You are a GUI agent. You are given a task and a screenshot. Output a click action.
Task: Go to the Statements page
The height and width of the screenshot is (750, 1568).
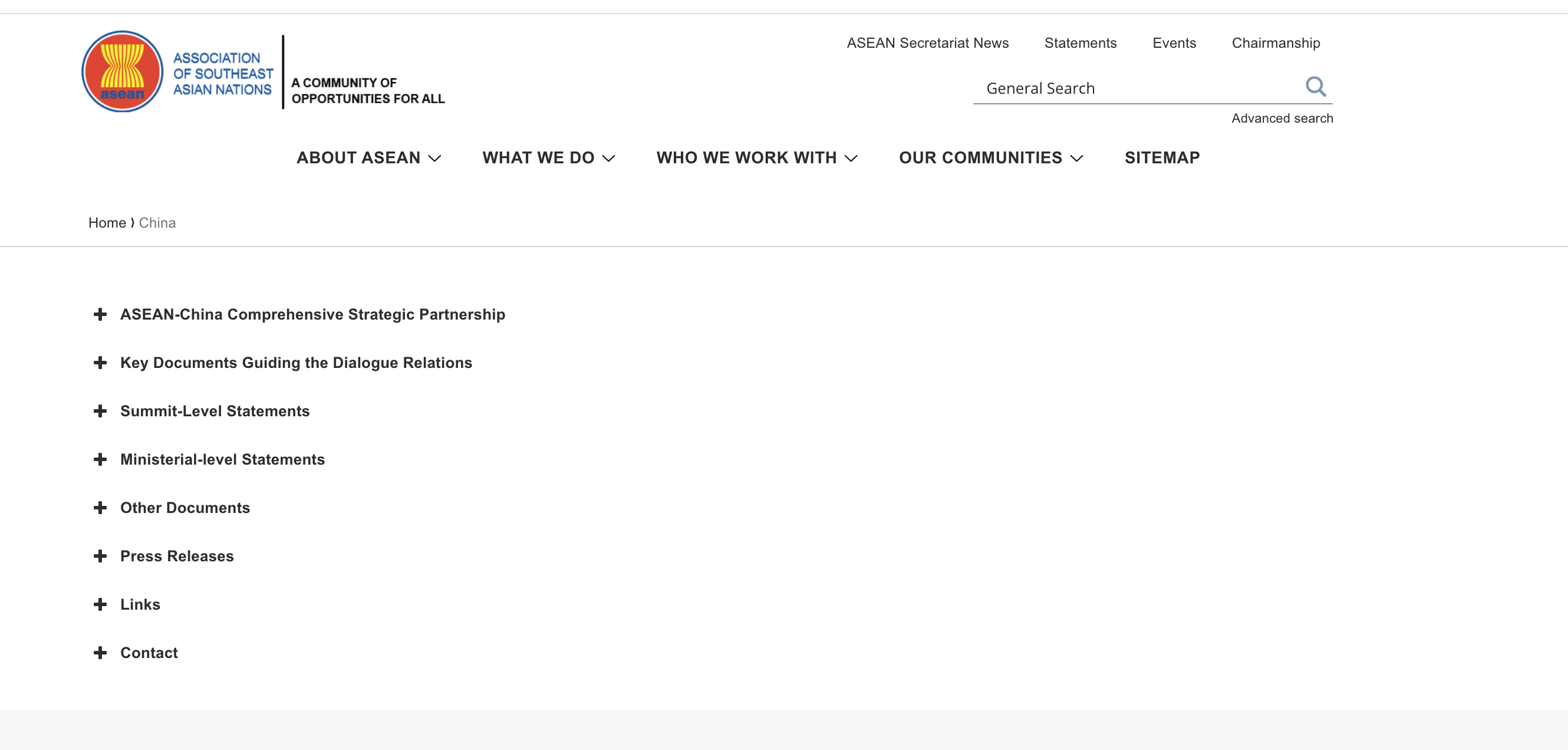1081,43
